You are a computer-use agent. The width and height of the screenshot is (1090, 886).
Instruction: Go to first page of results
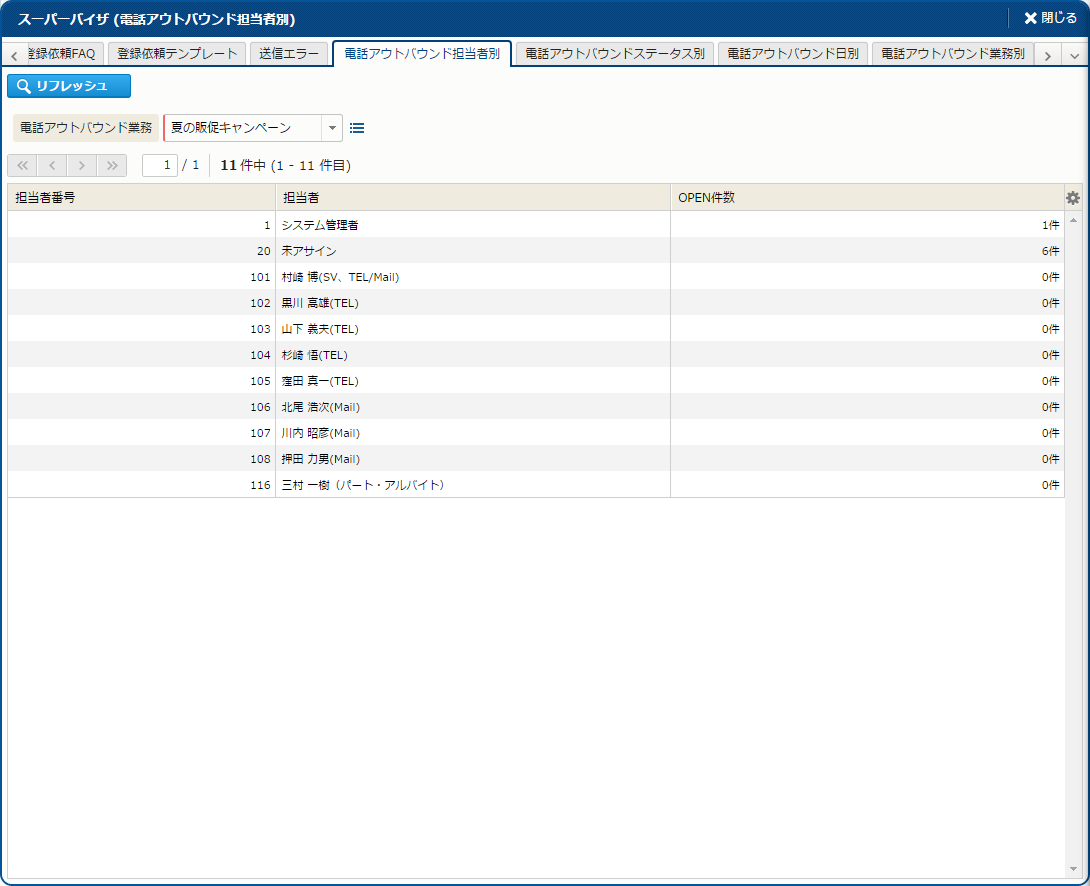coord(22,165)
